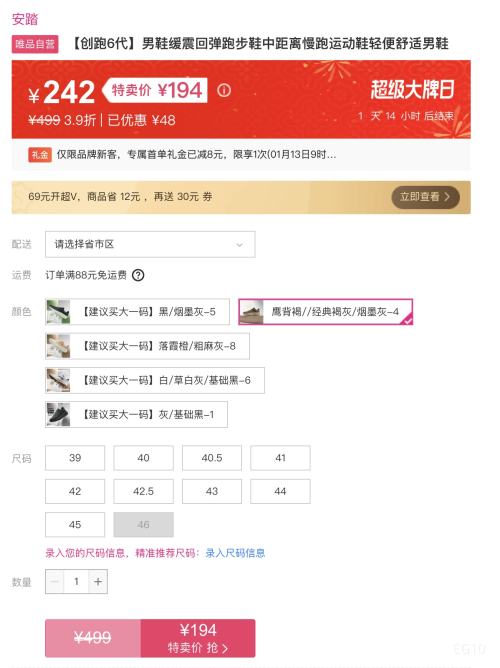This screenshot has height=668, width=500.
Task: Click the 礼金 gift tag icon
Action: (x=40, y=155)
